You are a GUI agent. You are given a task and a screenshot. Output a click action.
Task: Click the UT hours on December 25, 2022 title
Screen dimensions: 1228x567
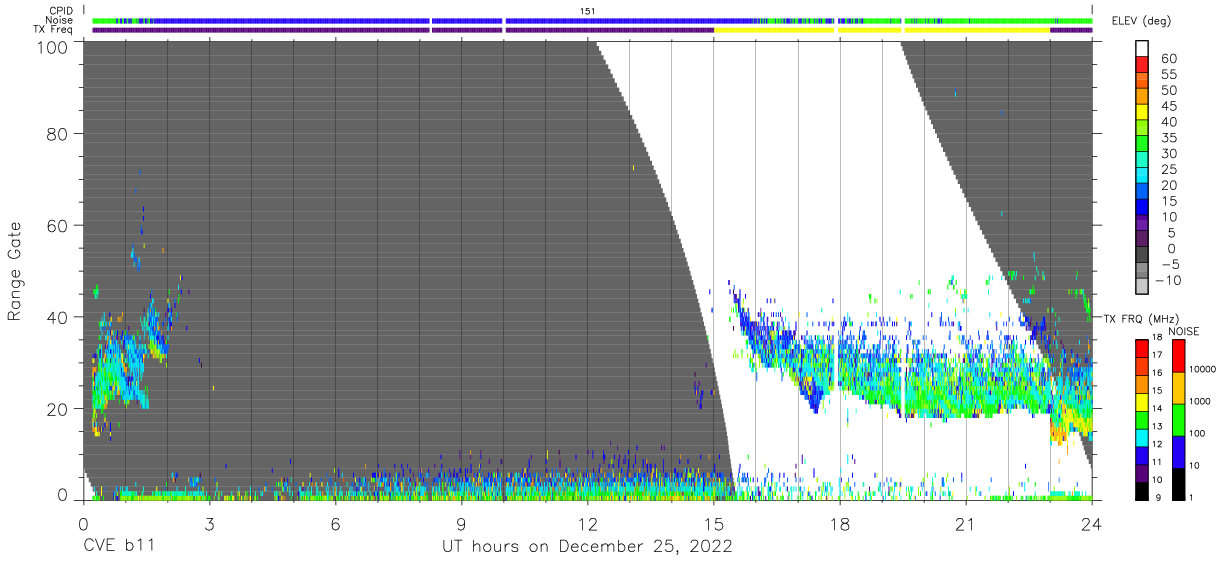pos(588,547)
